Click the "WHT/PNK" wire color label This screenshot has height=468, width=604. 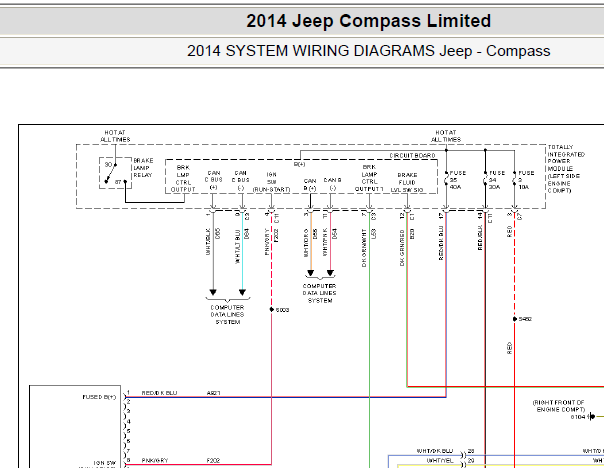point(325,242)
